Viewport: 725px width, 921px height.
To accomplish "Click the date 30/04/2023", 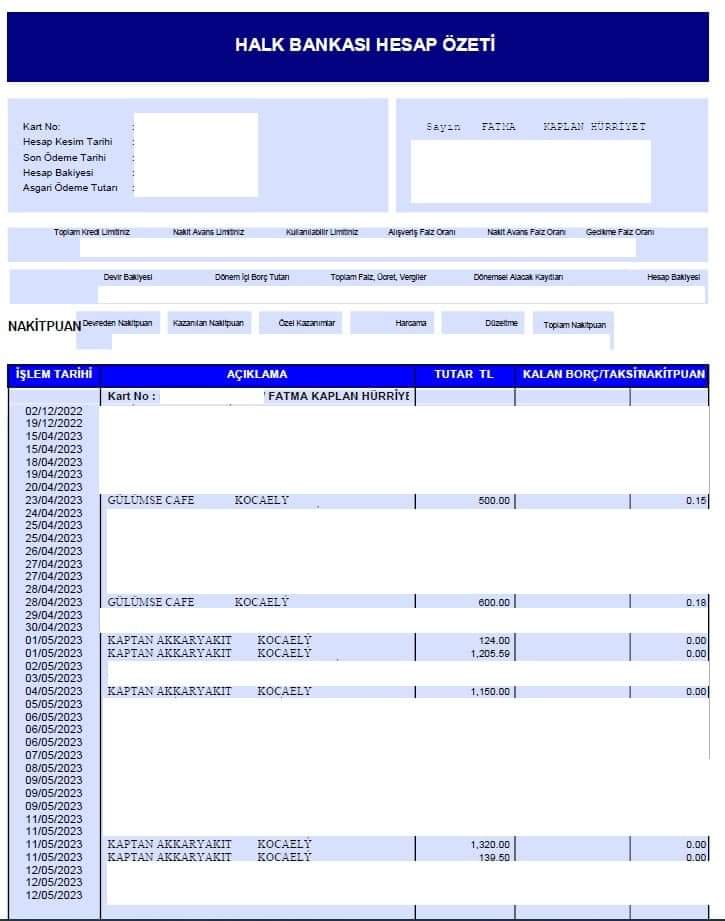I will 54,627.
